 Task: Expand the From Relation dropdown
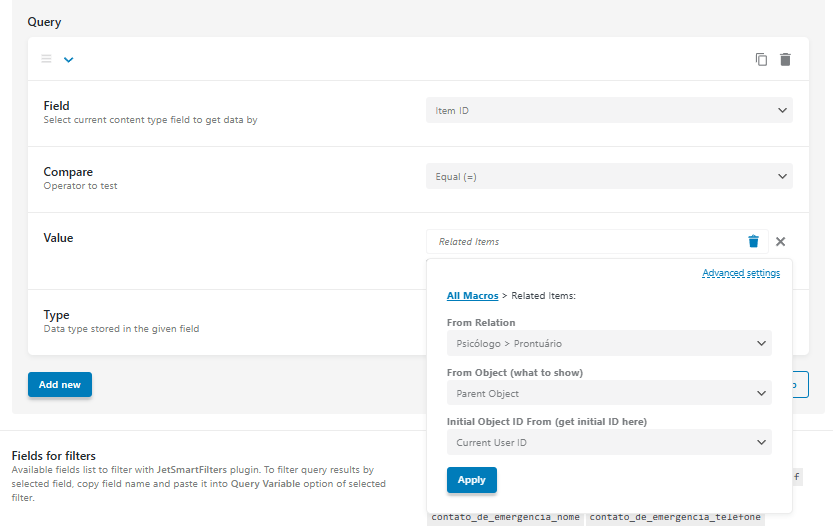pos(609,344)
